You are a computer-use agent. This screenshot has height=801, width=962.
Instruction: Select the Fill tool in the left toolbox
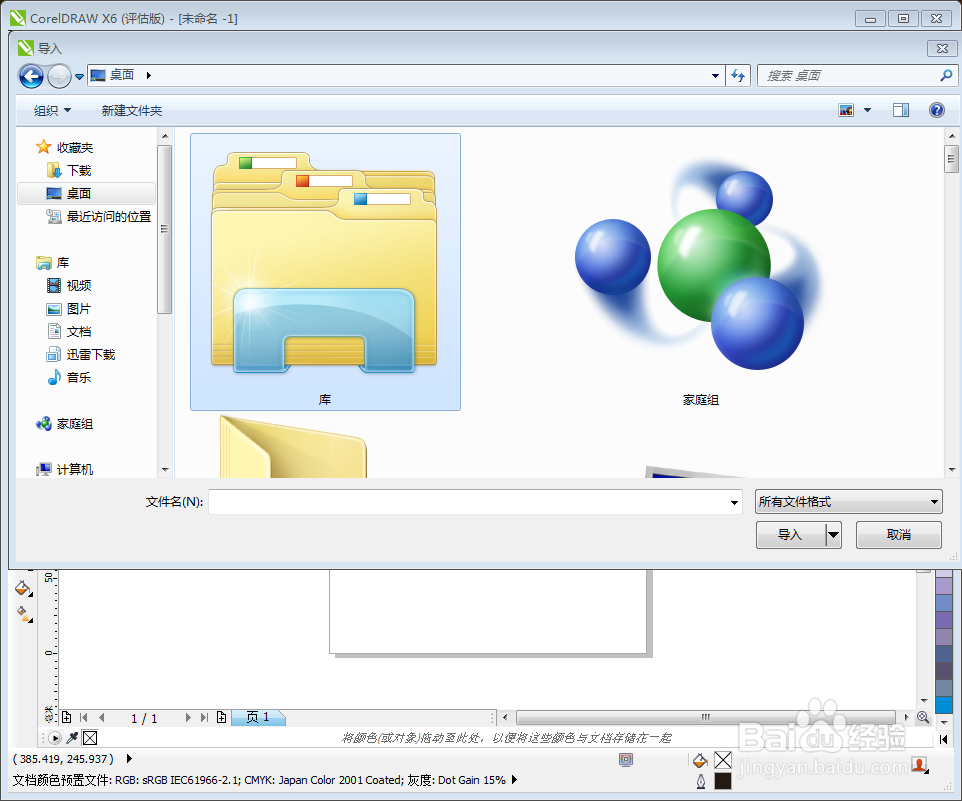click(x=22, y=590)
